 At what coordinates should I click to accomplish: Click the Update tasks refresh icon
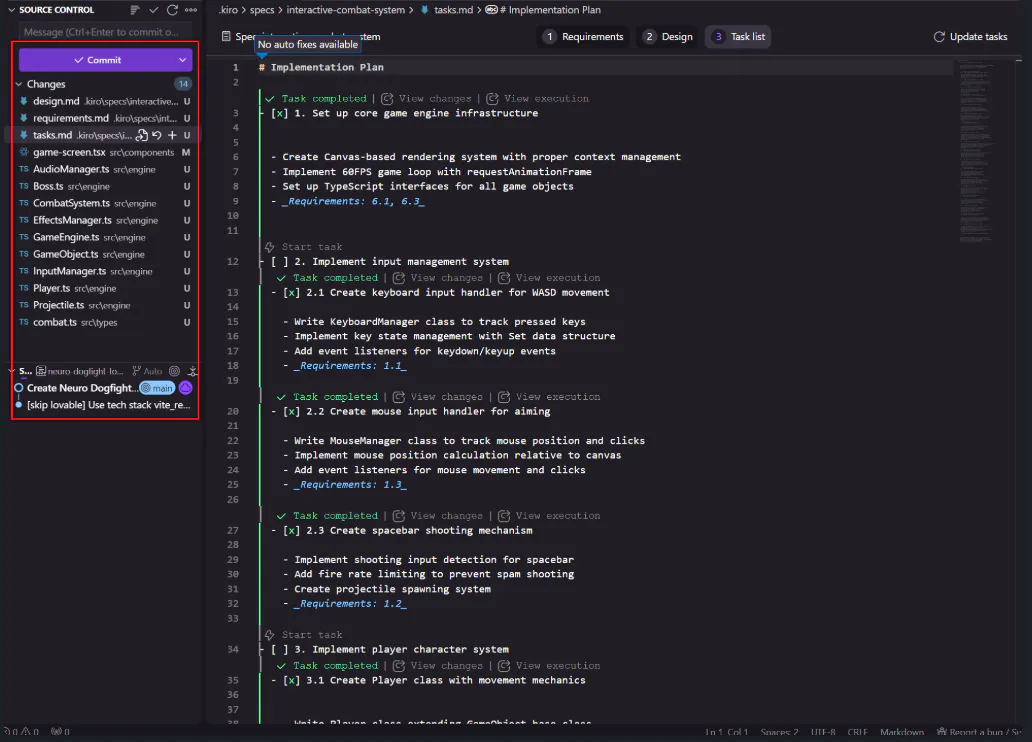(x=939, y=37)
